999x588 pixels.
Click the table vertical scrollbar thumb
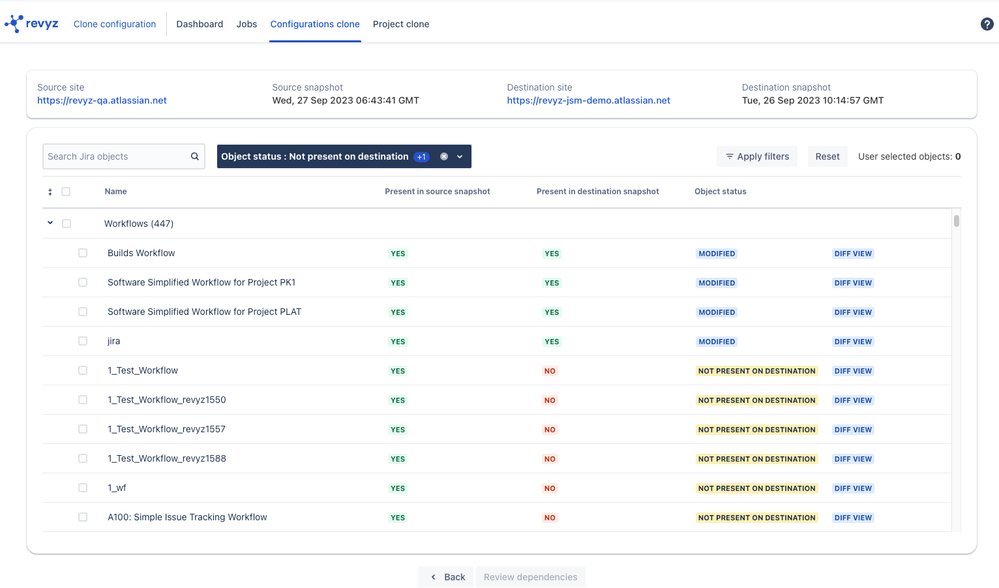(956, 221)
